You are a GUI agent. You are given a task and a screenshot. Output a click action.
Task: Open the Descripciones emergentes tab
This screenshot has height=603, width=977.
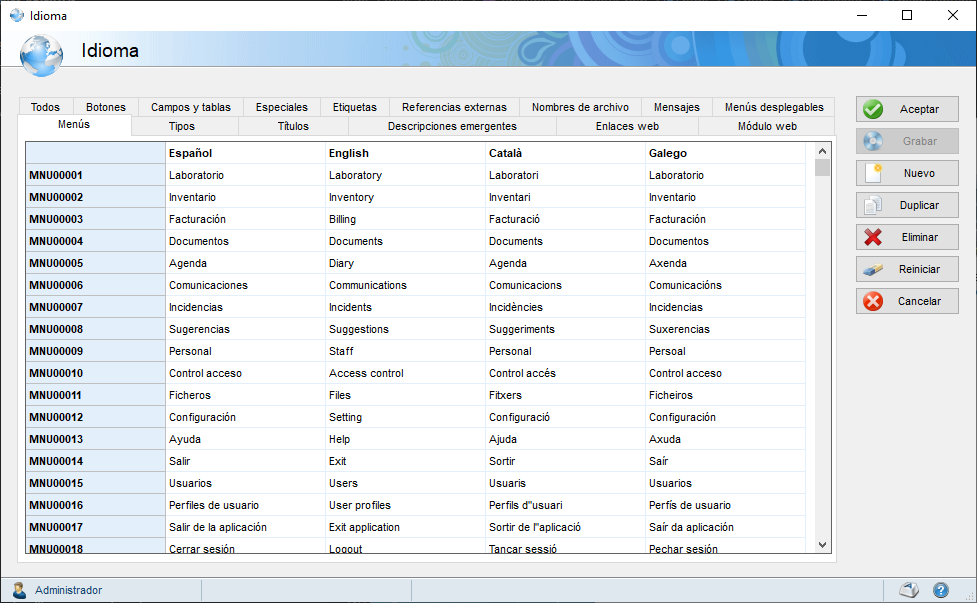point(452,126)
